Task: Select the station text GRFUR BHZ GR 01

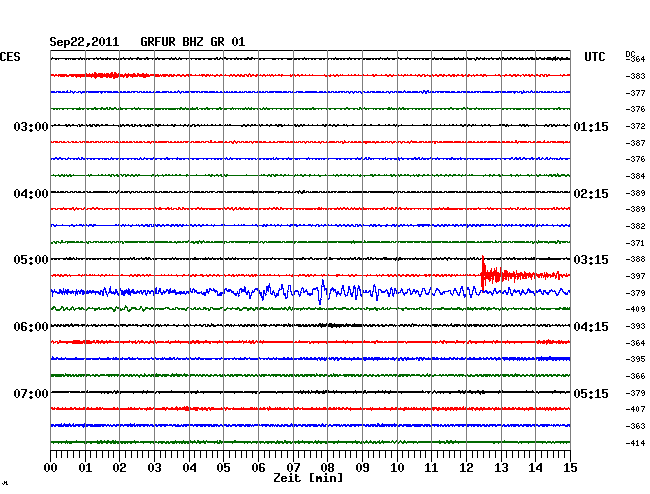Action: pyautogui.click(x=193, y=42)
